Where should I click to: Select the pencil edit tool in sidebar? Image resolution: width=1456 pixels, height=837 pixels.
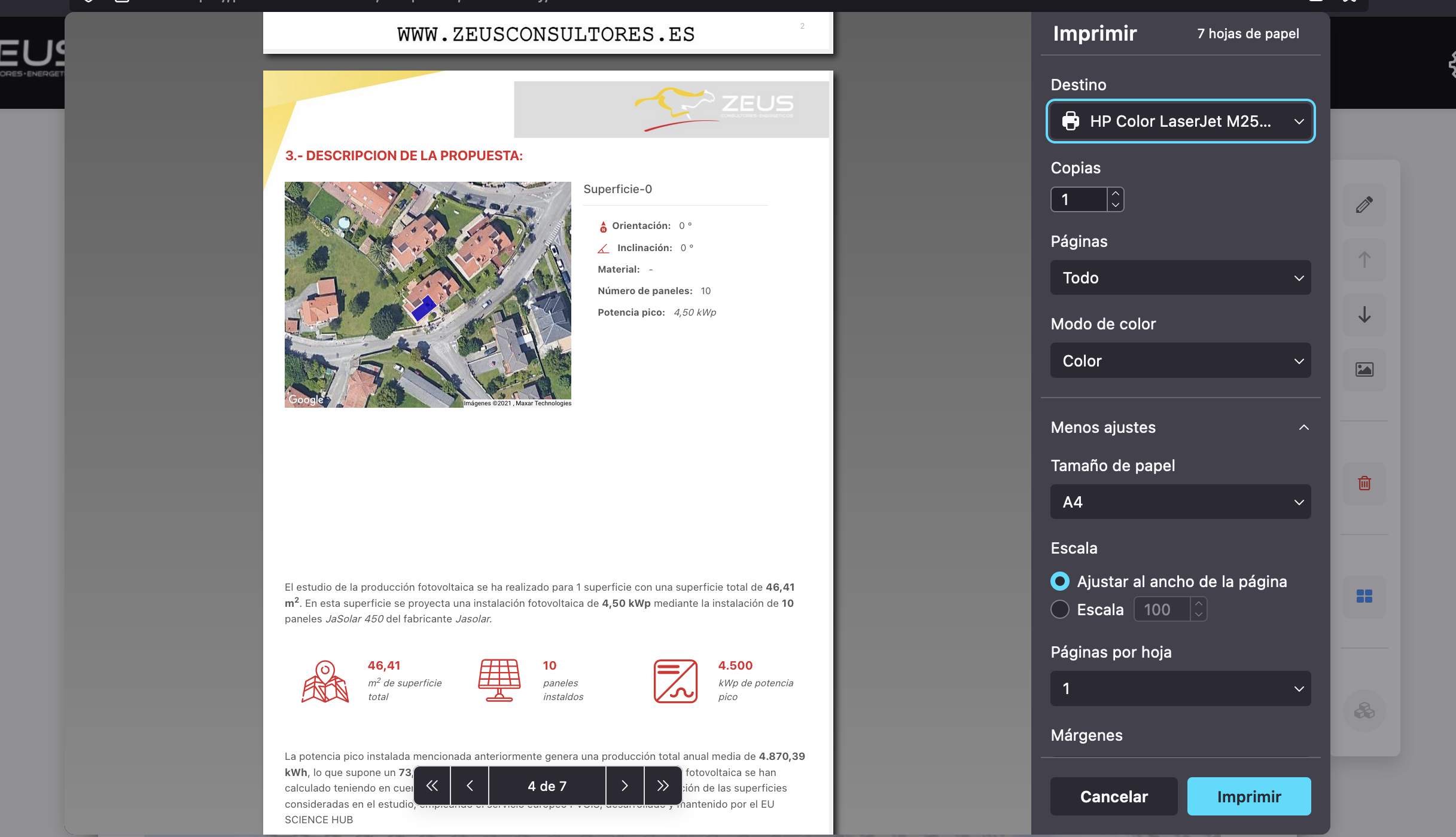1364,205
